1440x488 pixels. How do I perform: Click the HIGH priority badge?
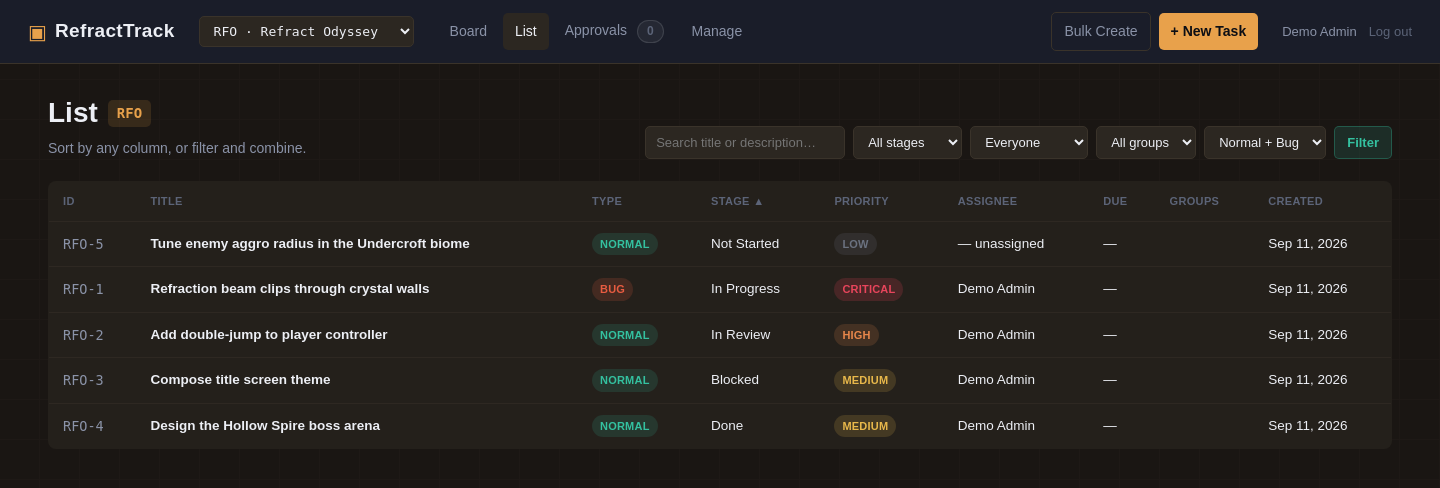[x=856, y=335]
